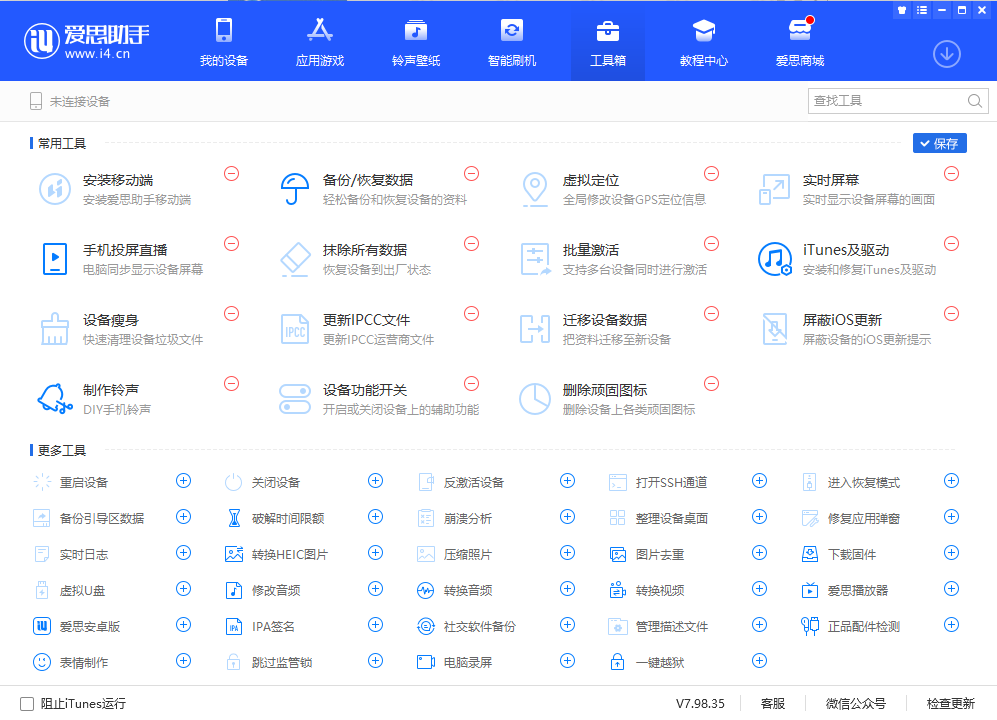Add 重启设备 to common tools

183,480
